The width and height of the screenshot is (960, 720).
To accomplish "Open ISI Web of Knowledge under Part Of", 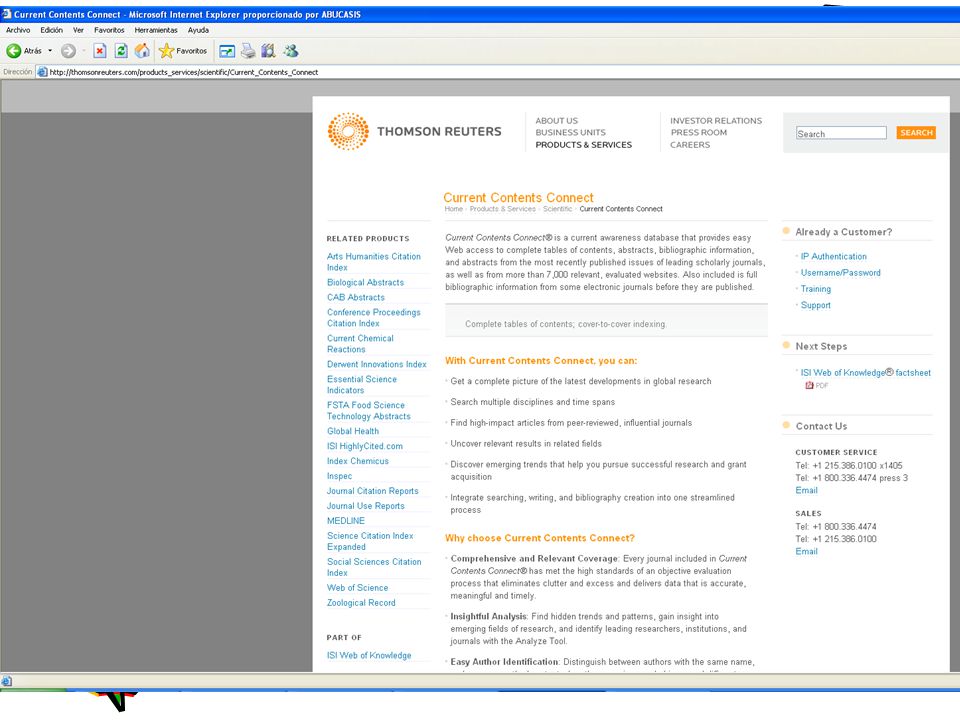I will click(x=369, y=656).
